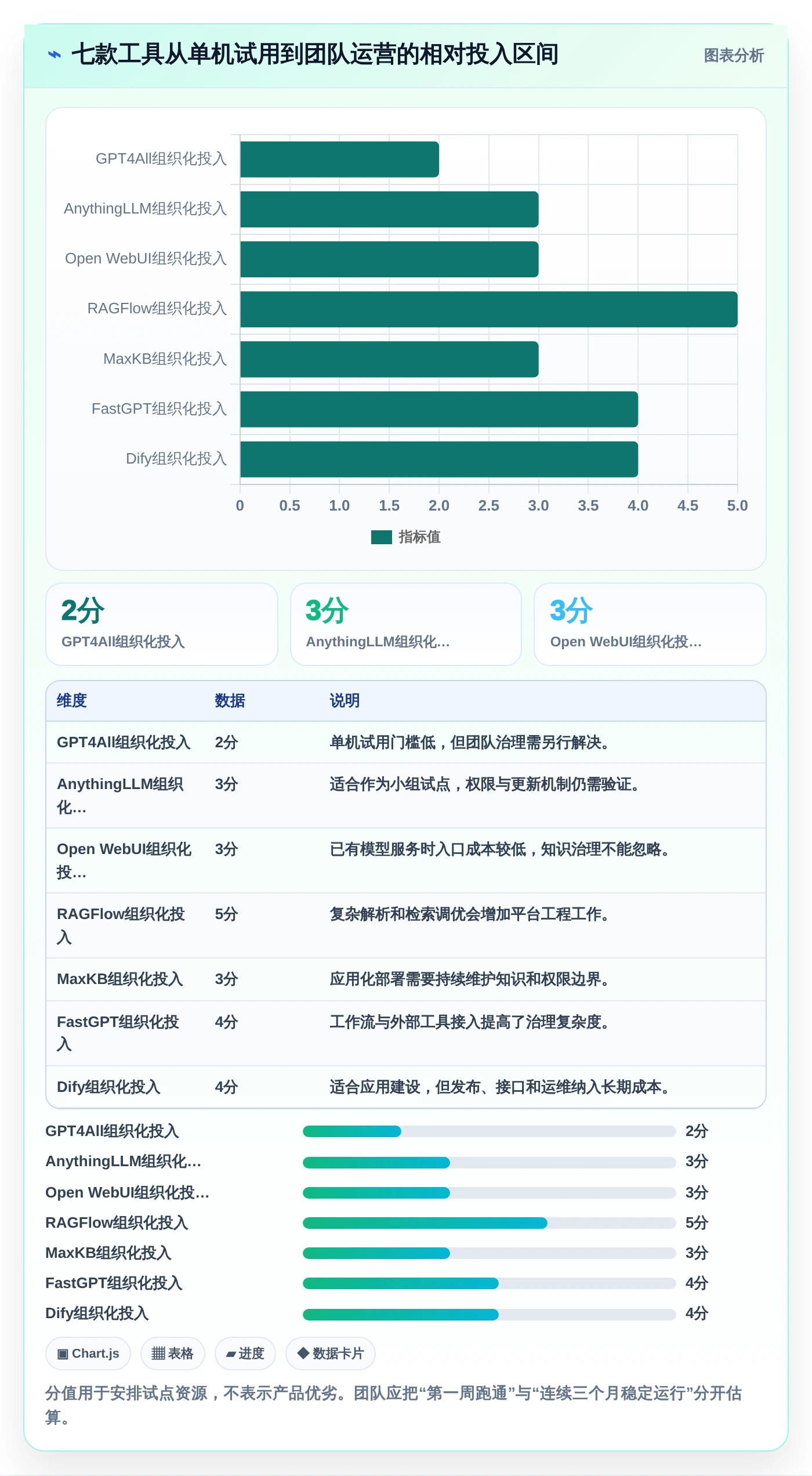Click description 应用化部署需要持续维护知识和权限边界。
The height and width of the screenshot is (1476, 812).
point(469,979)
